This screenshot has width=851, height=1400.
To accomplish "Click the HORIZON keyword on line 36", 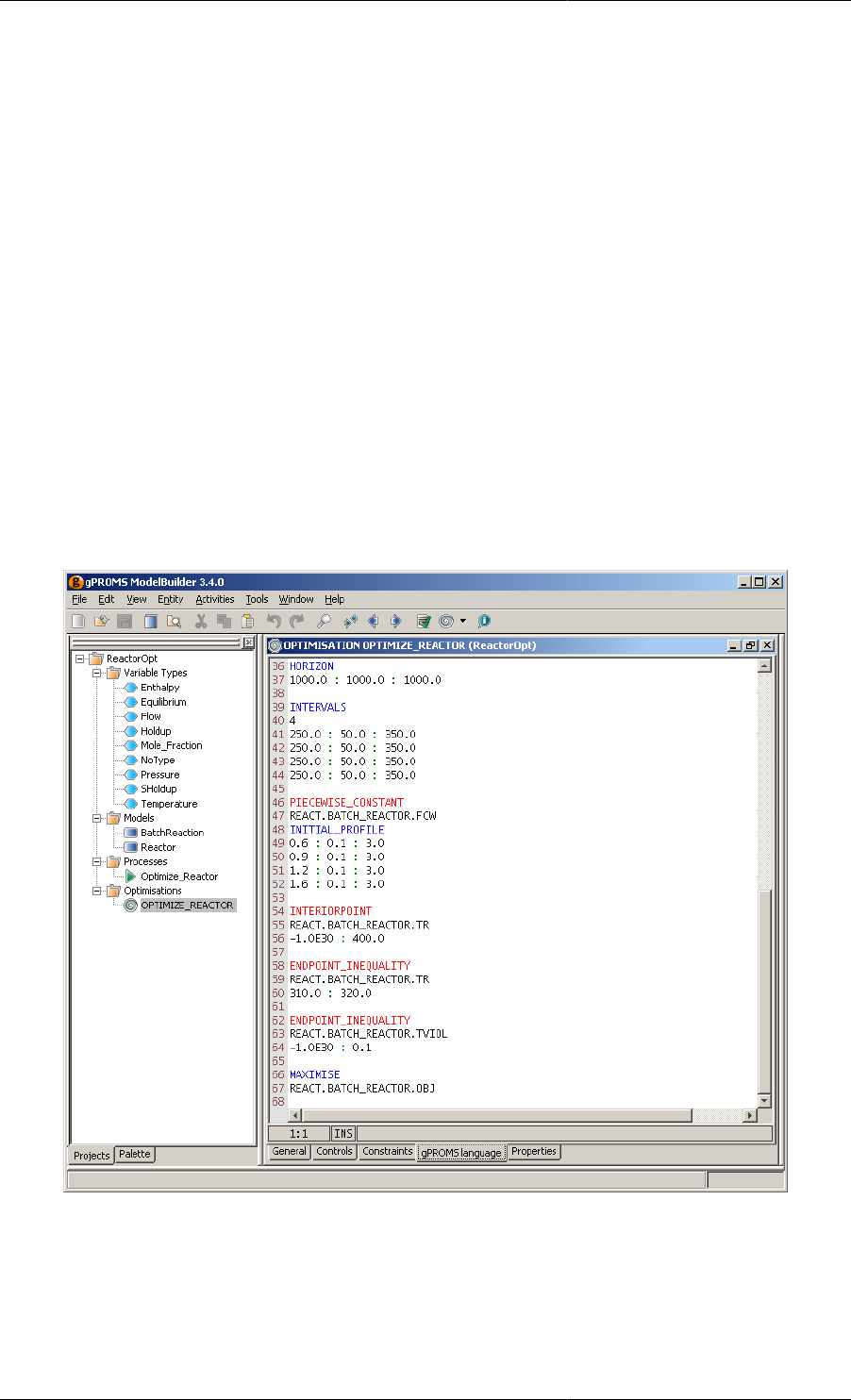I will [311, 666].
